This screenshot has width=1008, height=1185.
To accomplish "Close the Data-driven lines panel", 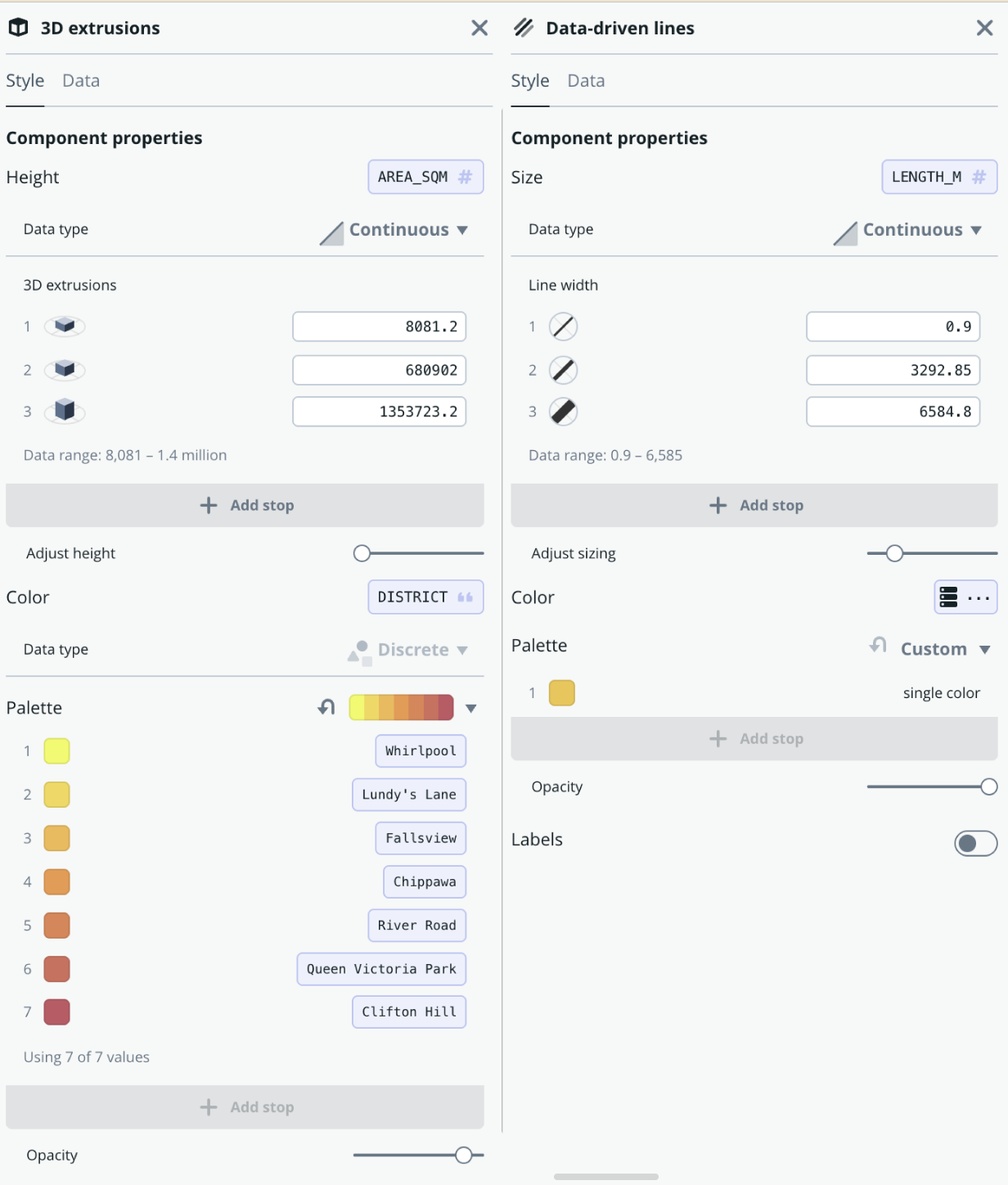I will coord(984,29).
